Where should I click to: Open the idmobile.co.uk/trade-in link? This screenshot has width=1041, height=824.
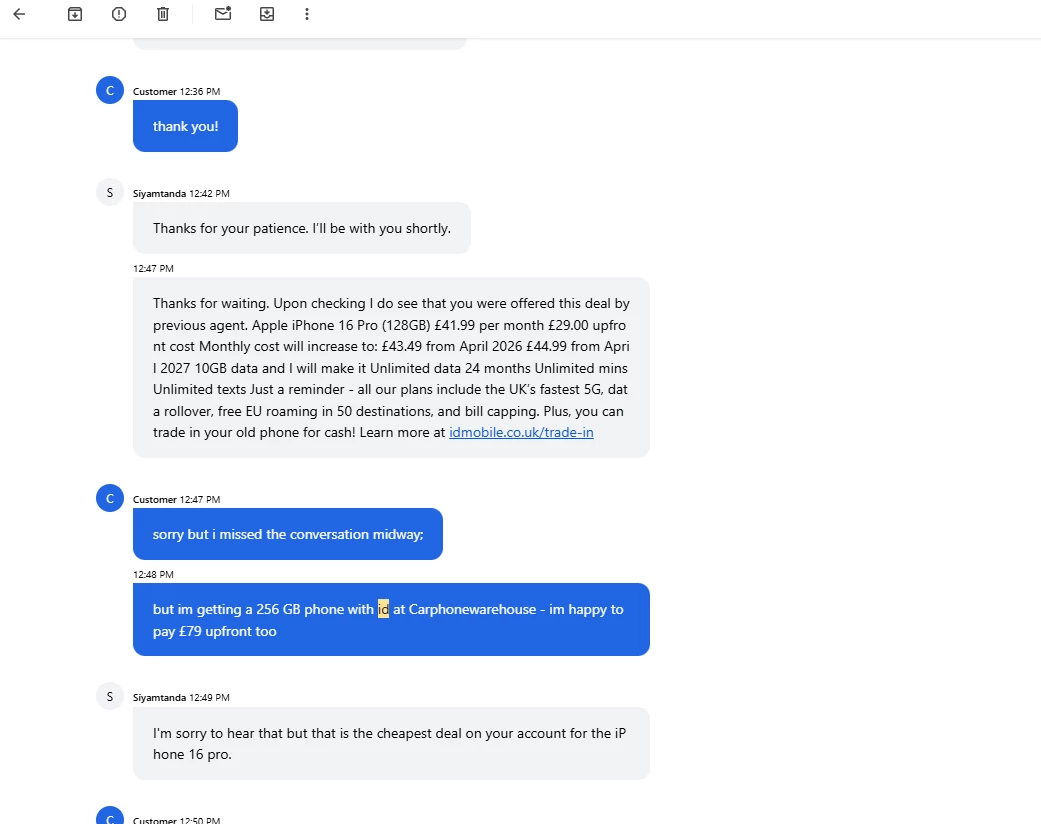[x=521, y=432]
